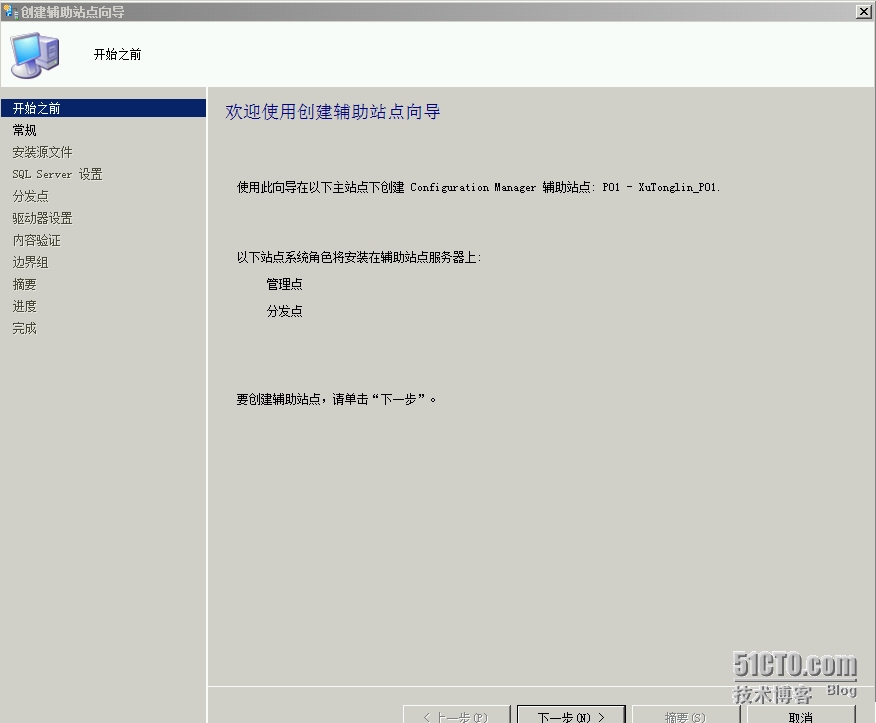Click the computer monitor header icon
Image resolution: width=876 pixels, height=723 pixels.
coord(35,55)
